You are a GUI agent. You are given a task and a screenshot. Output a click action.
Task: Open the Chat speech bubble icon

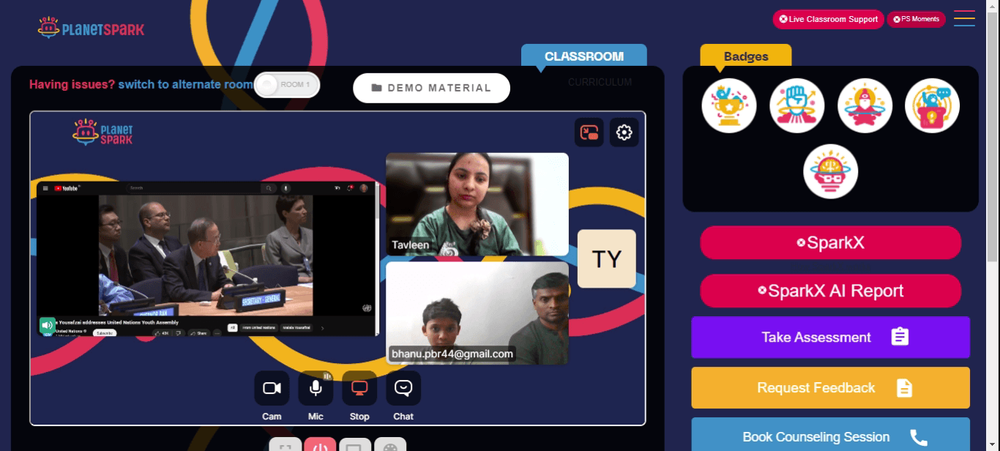click(403, 388)
